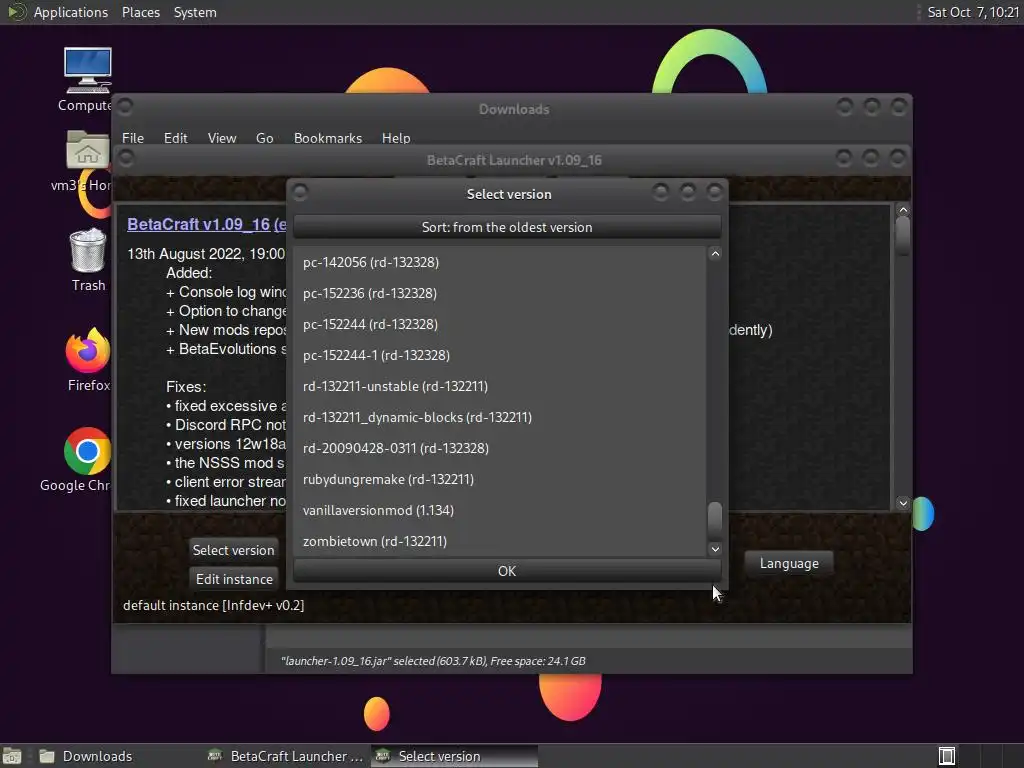Open Edit menu in Downloads window

175,138
